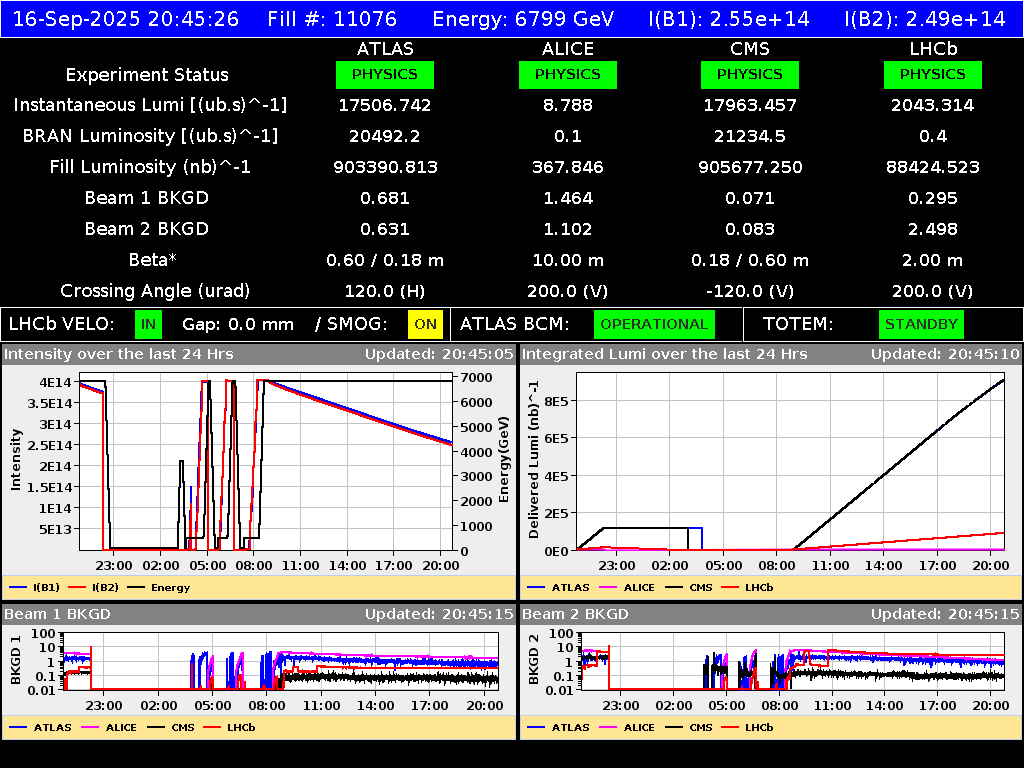The image size is (1024, 768).
Task: Click ATLAS BRAN luminosity value 20492.2
Action: click(385, 136)
